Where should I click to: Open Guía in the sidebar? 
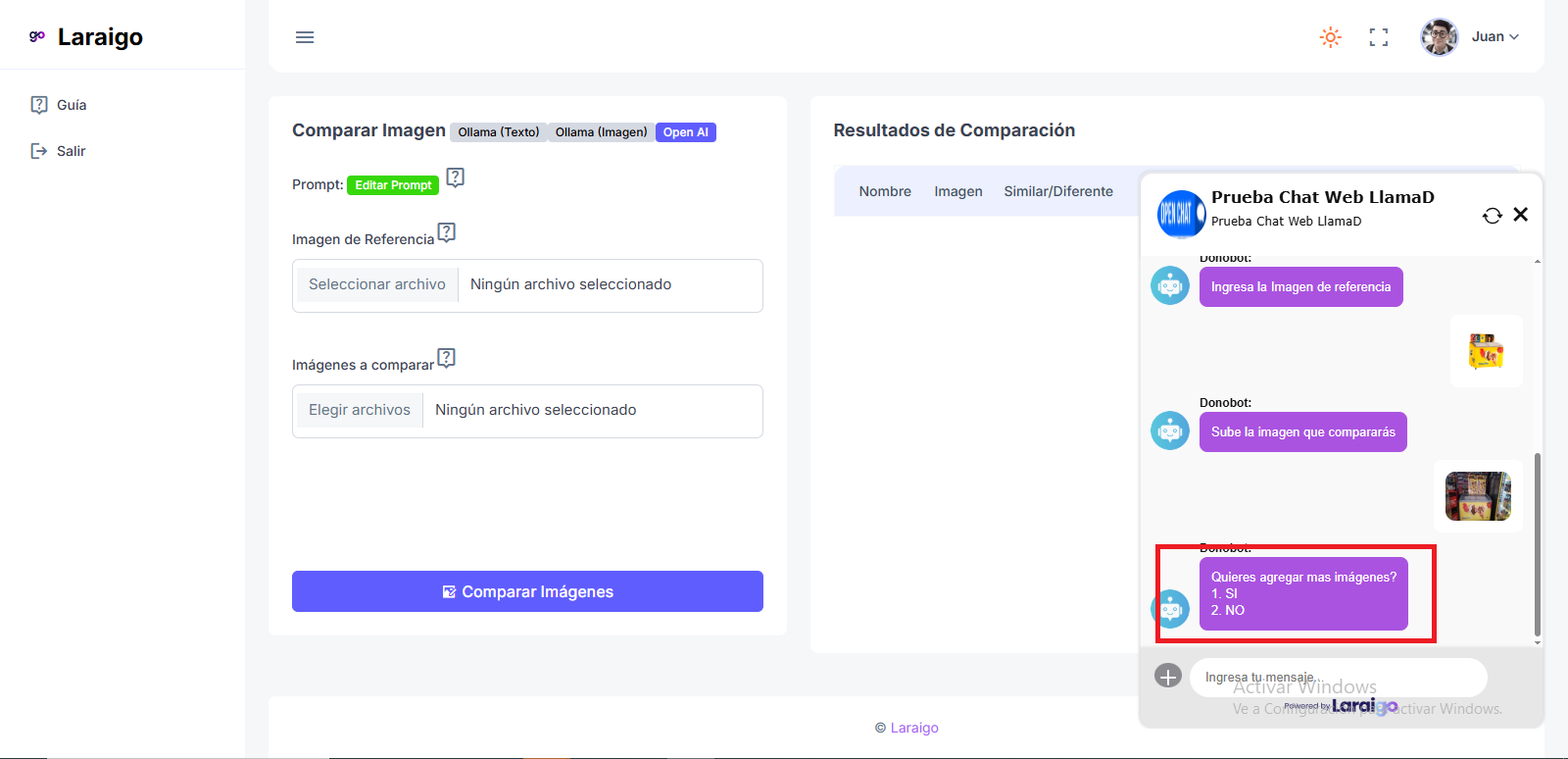[71, 105]
